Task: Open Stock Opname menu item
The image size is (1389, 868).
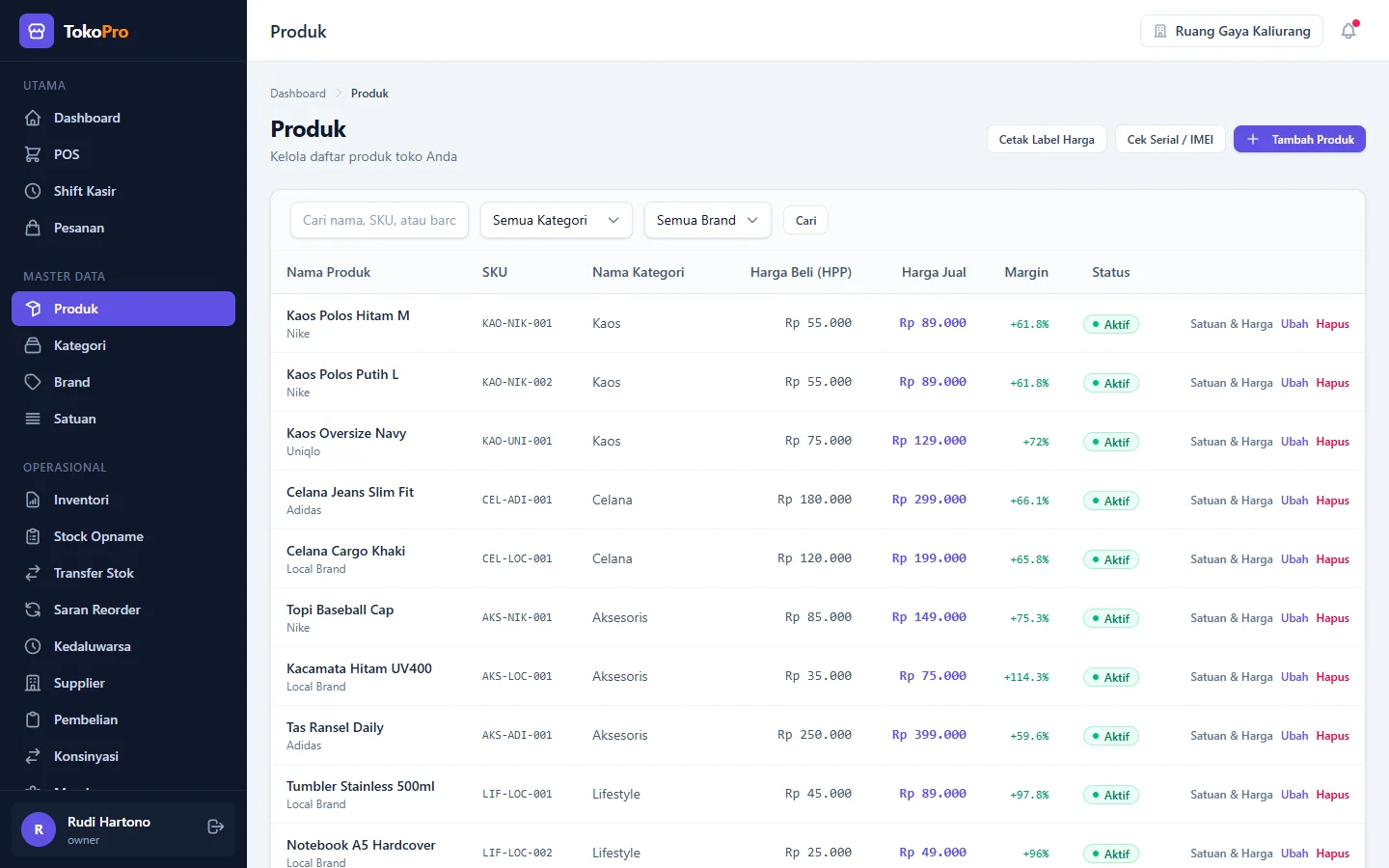Action: [123, 536]
